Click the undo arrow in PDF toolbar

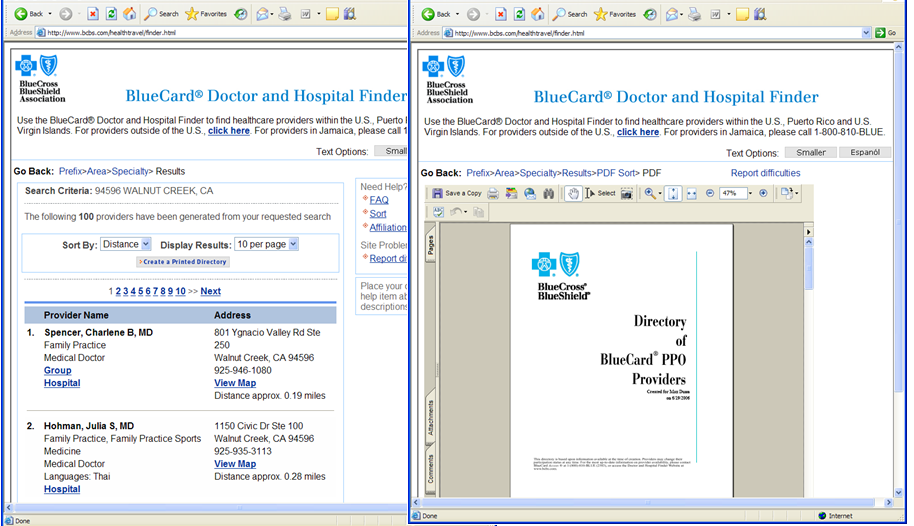pyautogui.click(x=456, y=212)
